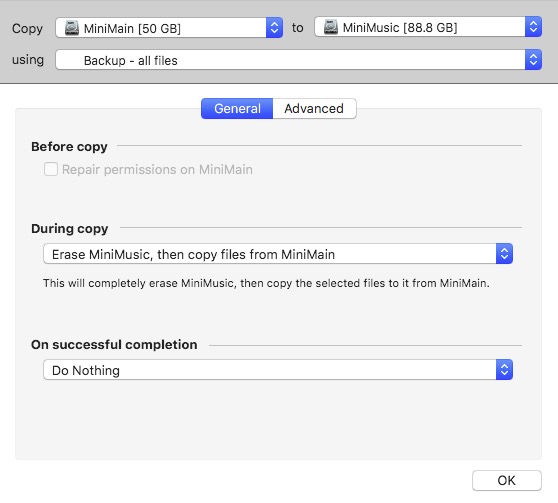Open the source drive MiniMain dropdown
558x503 pixels.
click(x=169, y=28)
